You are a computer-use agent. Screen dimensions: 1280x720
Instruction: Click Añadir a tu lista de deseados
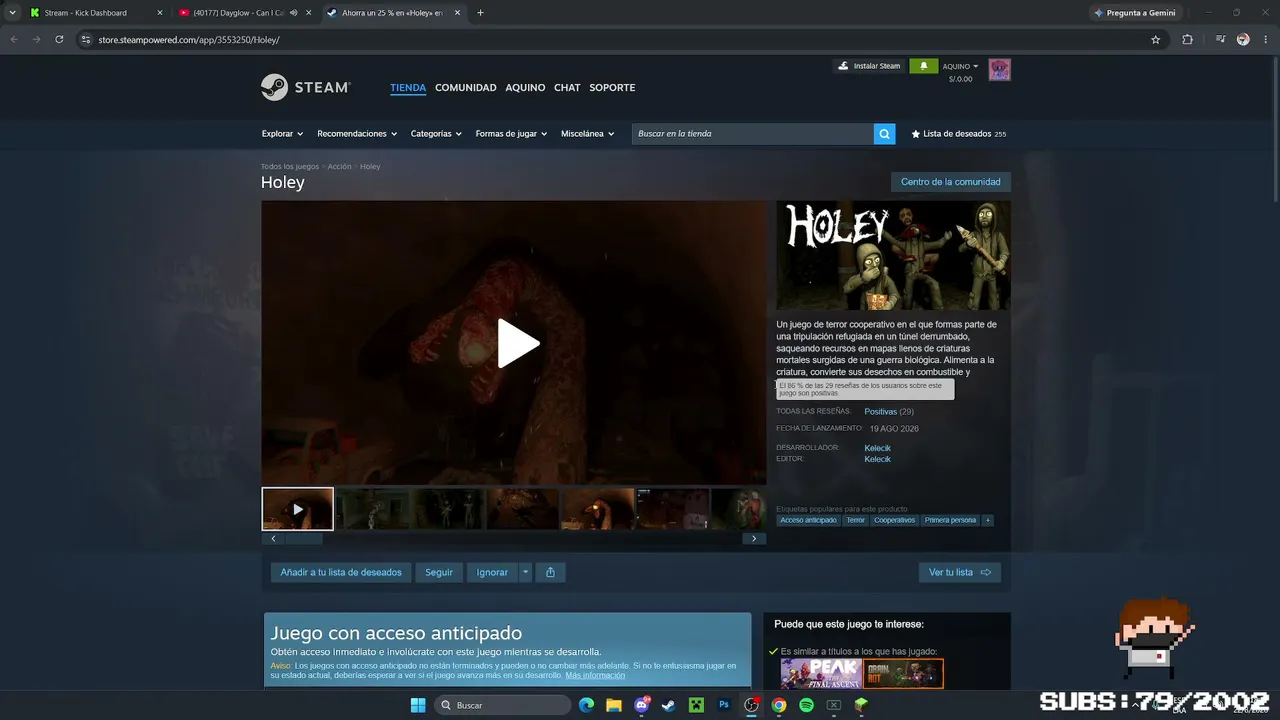pyautogui.click(x=341, y=572)
